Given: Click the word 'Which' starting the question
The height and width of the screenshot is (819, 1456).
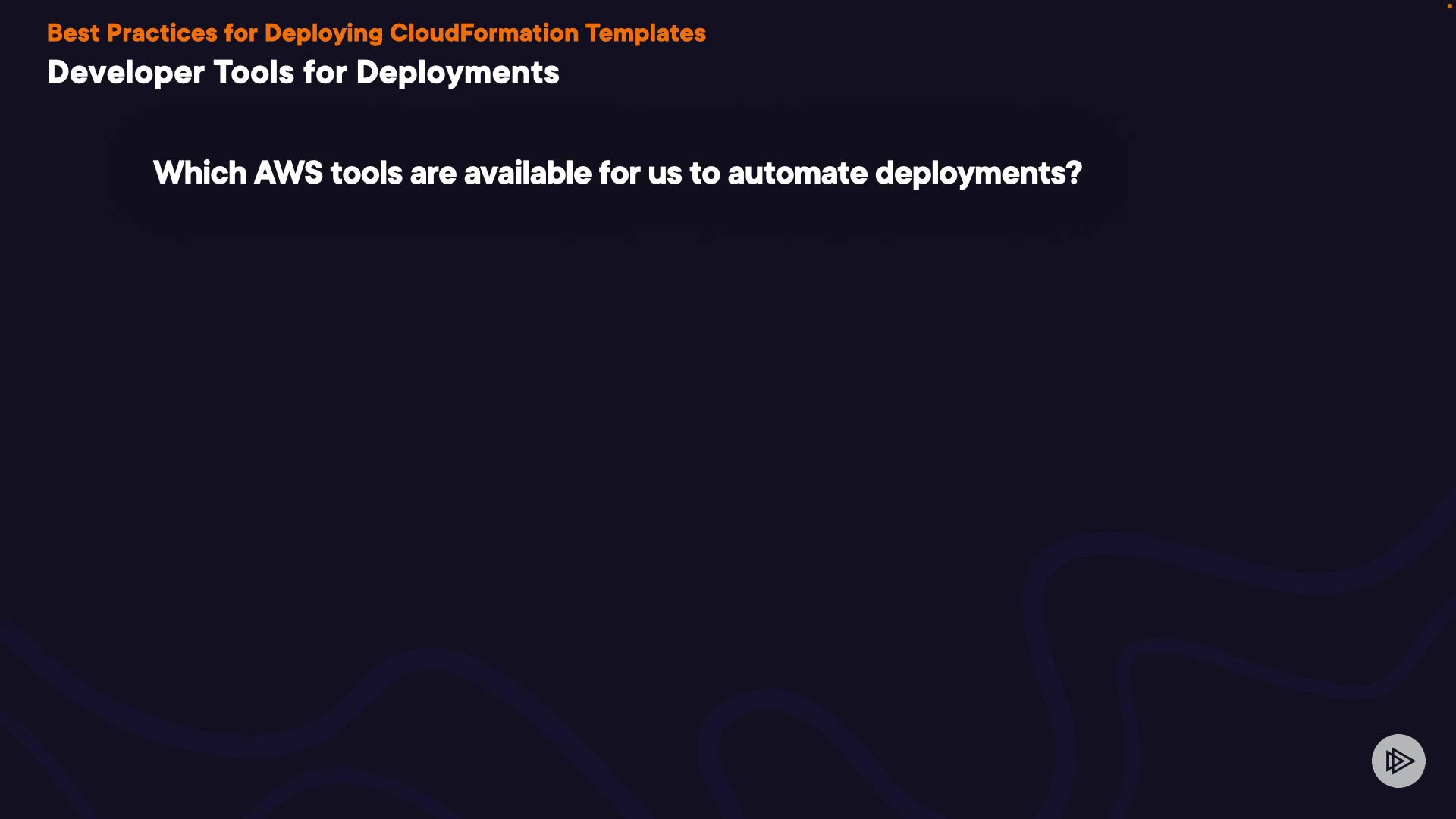Looking at the screenshot, I should [199, 174].
